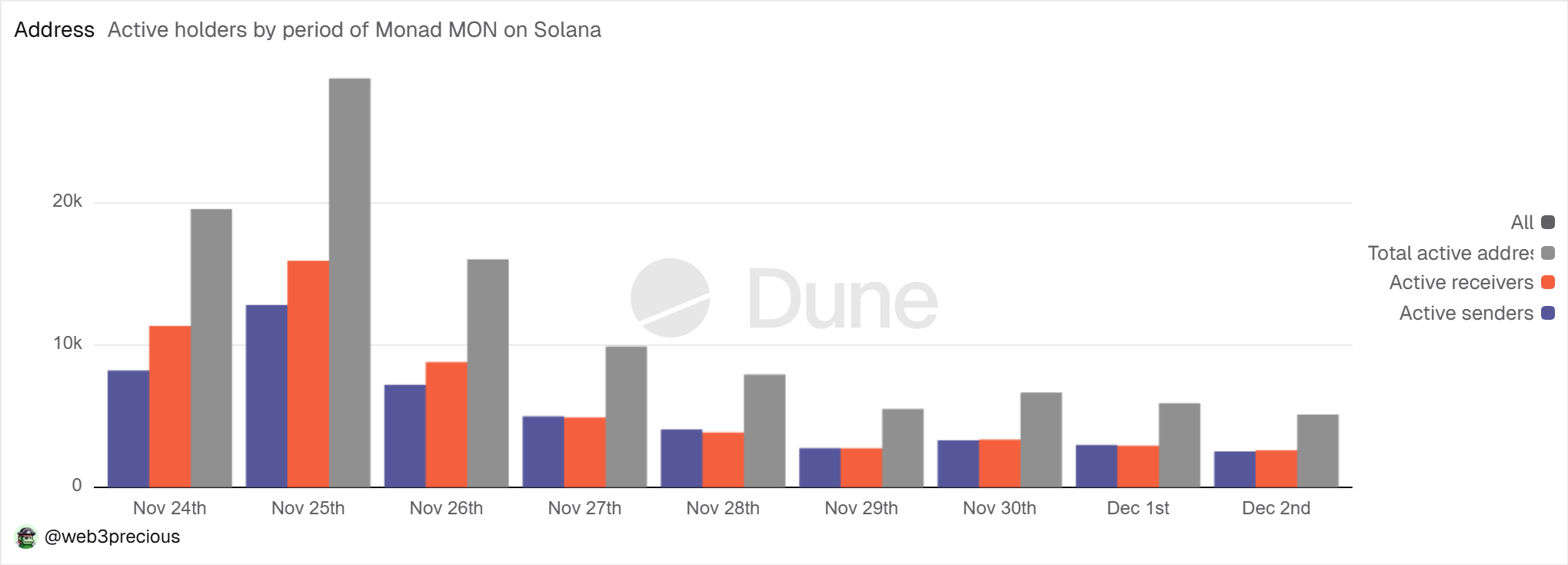
Task: Click the Address chart title
Action: click(x=54, y=30)
